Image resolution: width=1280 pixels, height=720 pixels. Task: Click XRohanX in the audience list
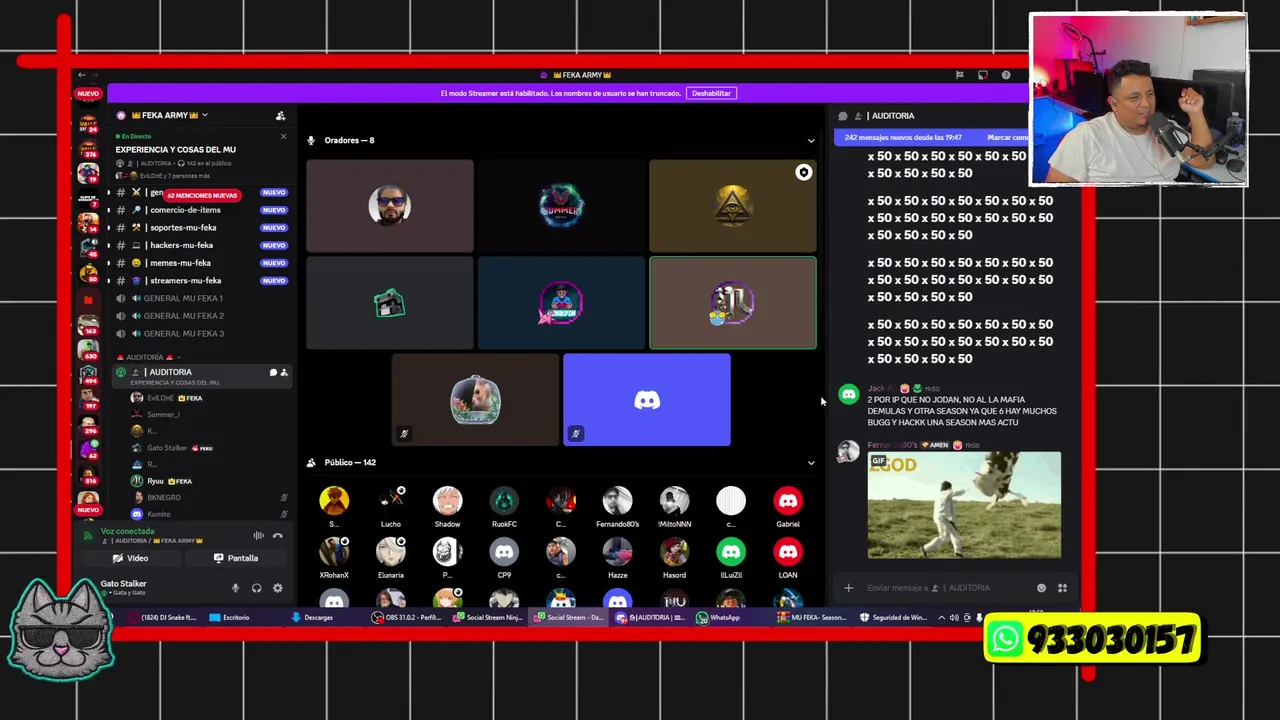pyautogui.click(x=334, y=558)
